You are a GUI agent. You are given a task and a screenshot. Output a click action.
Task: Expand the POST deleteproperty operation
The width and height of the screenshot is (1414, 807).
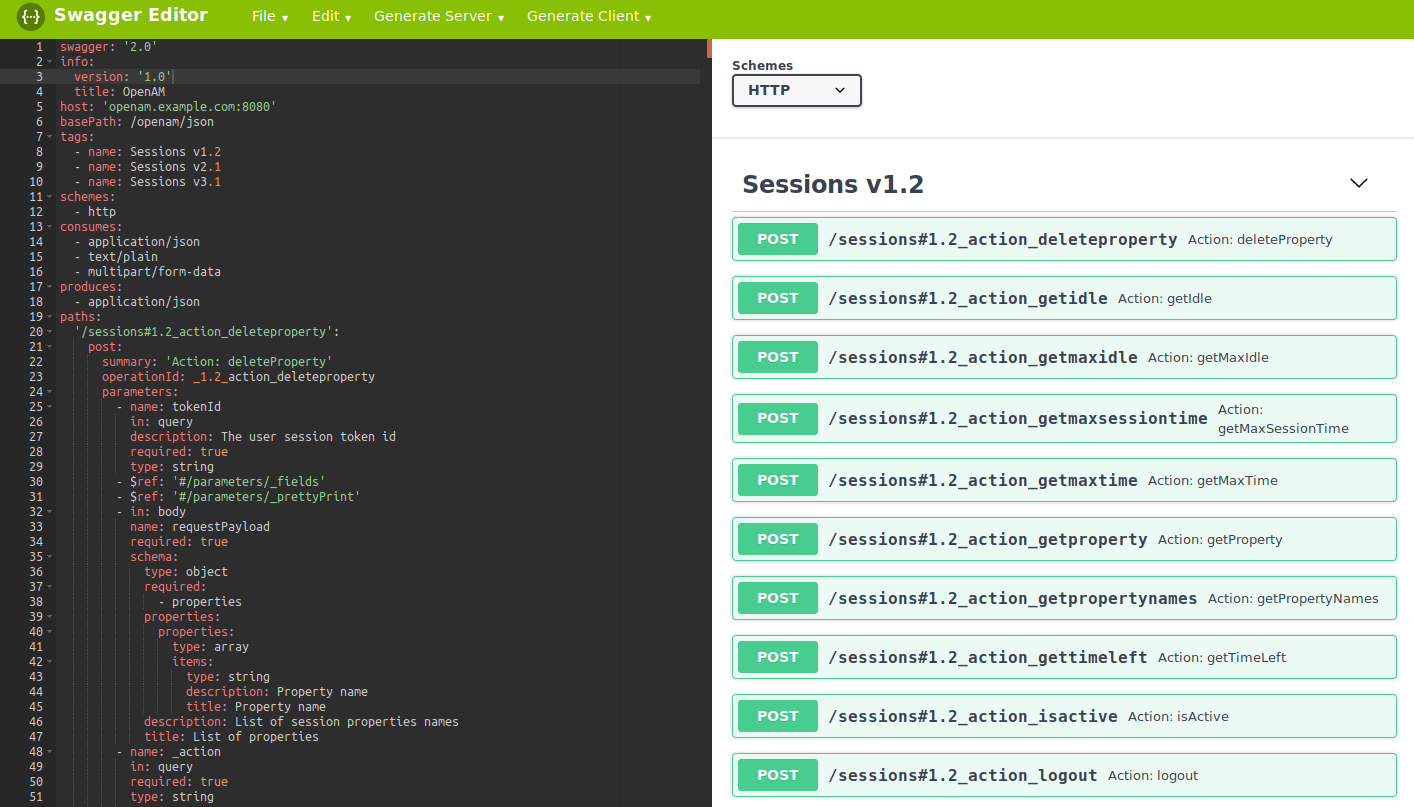coord(1002,240)
